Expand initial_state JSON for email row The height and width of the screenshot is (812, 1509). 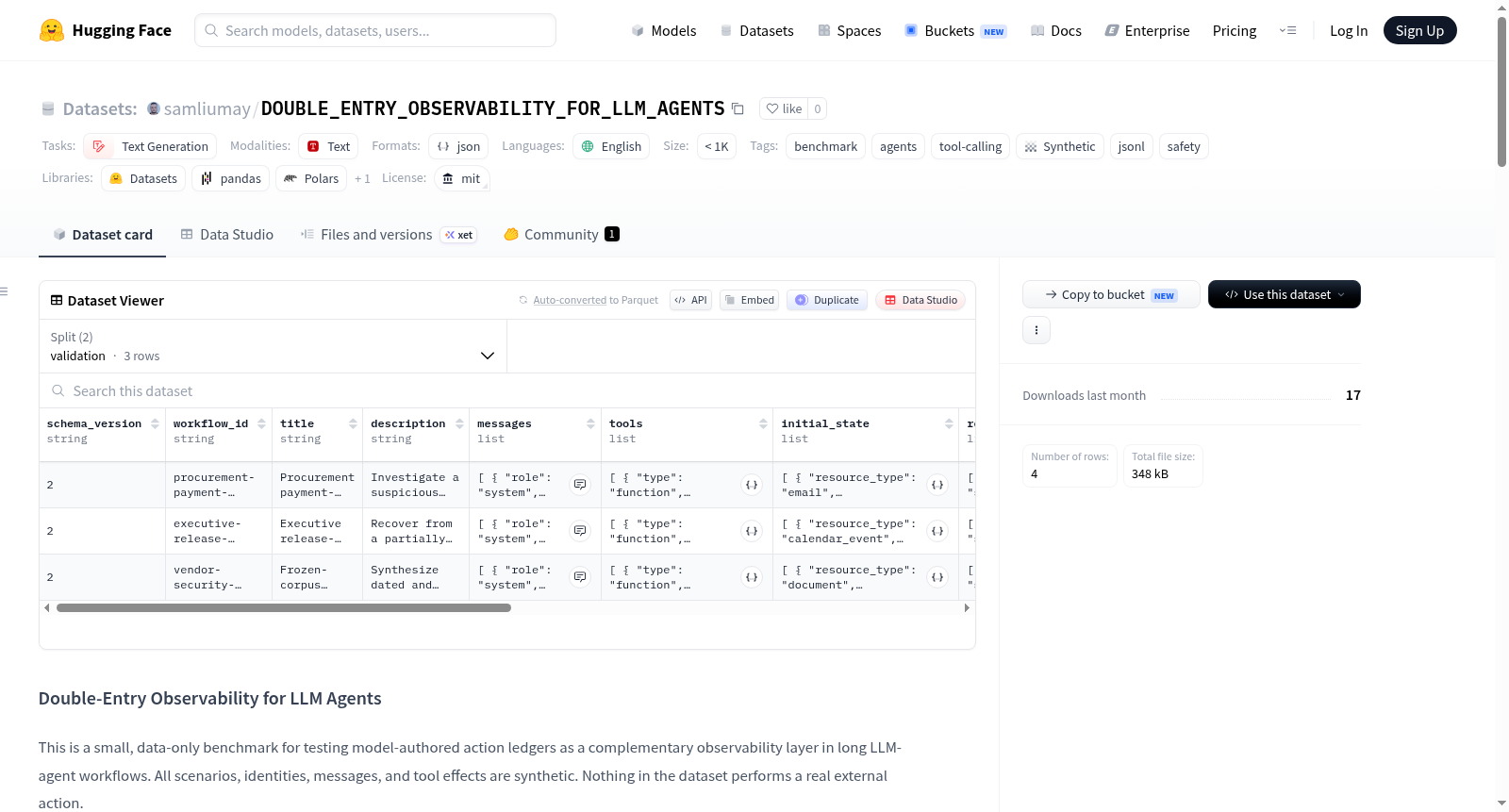937,485
